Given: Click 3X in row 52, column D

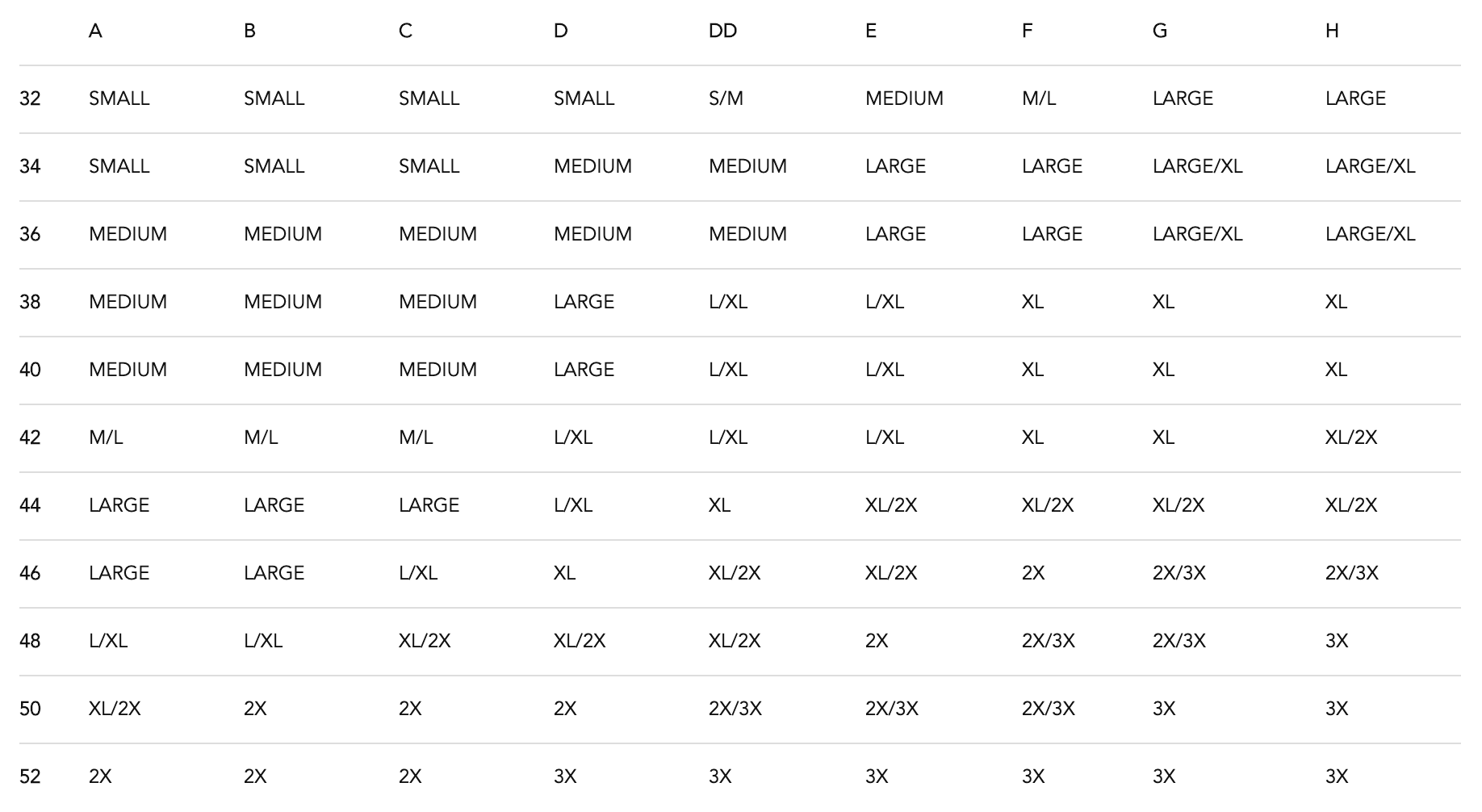Looking at the screenshot, I should pos(565,776).
